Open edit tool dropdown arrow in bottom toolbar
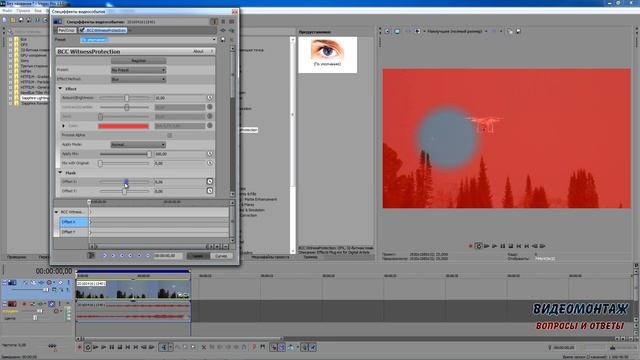This screenshot has height=360, width=640. pos(170,347)
